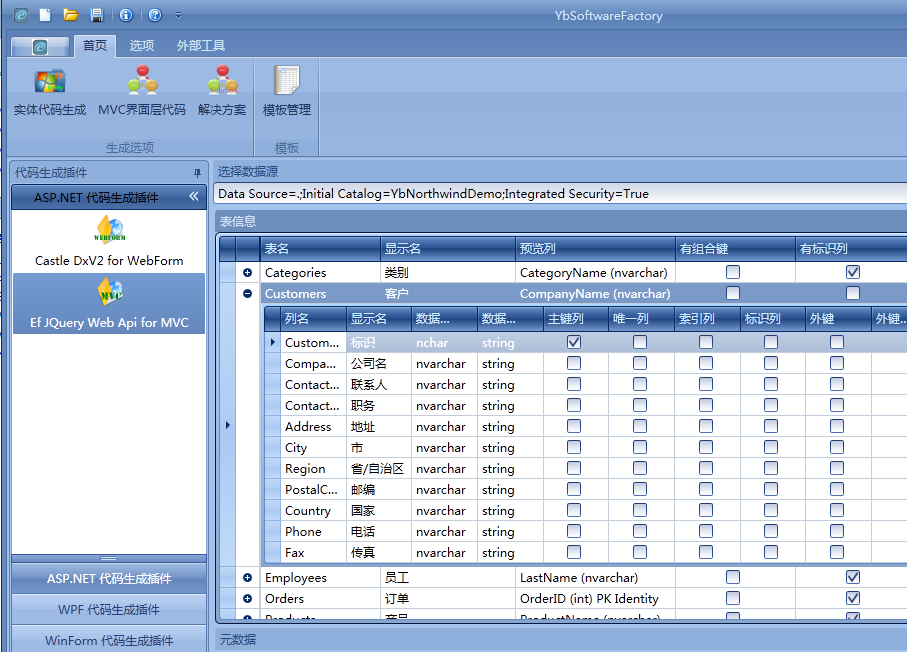The height and width of the screenshot is (652, 907).
Task: Toggle 有组合键 checkbox for Categories
Action: coord(733,272)
